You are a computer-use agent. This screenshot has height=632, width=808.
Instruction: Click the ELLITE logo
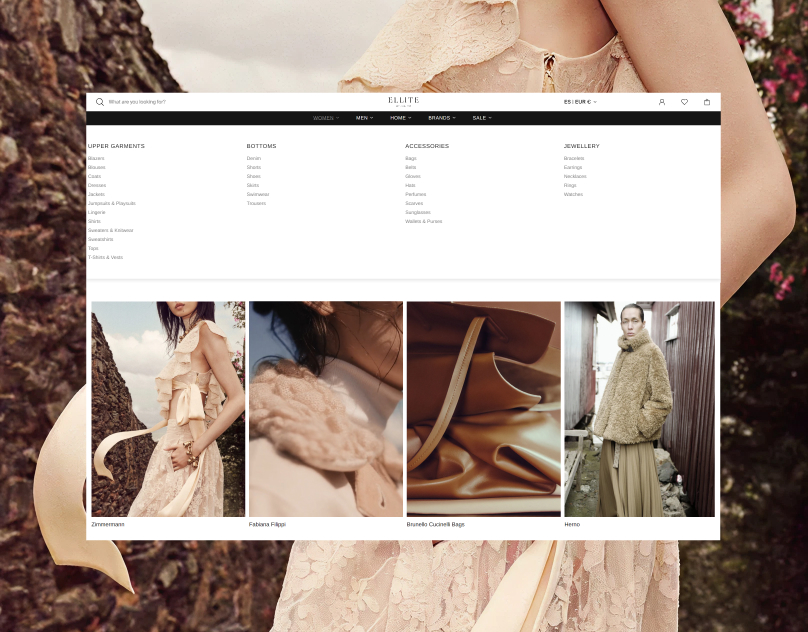point(403,101)
